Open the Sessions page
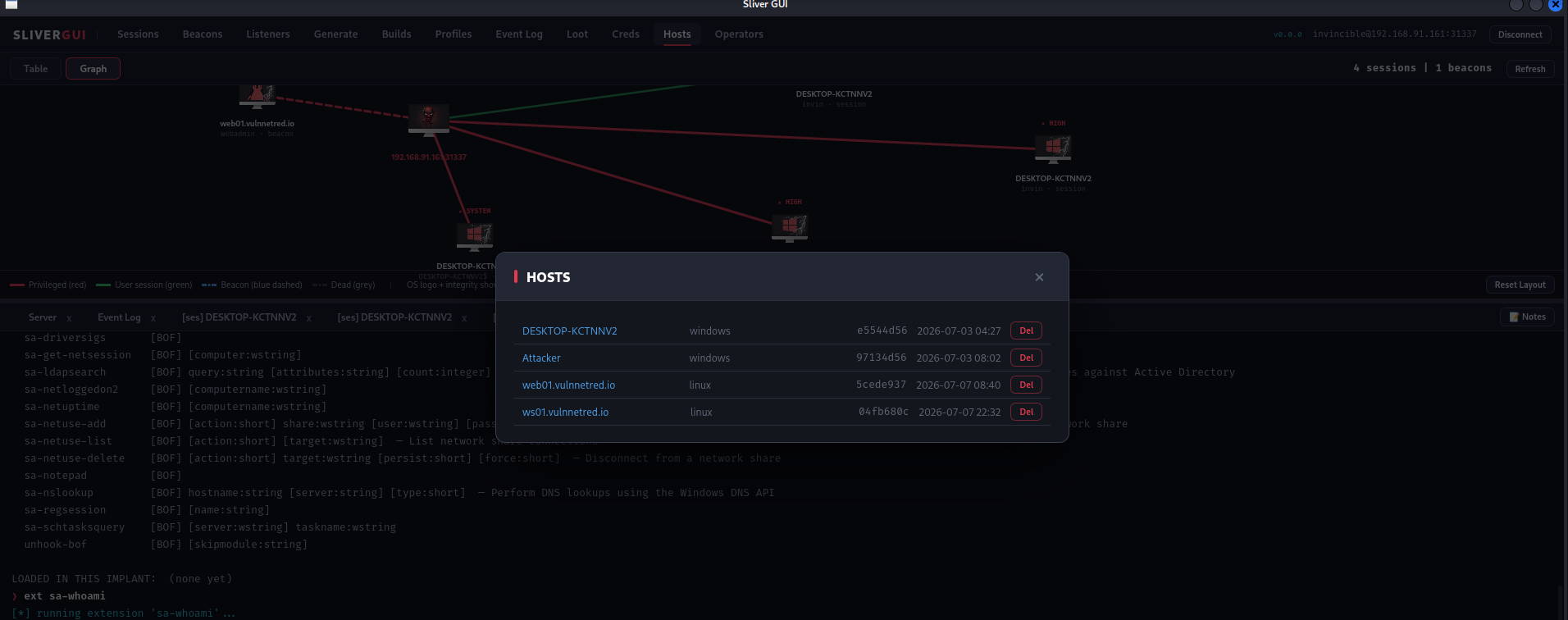 [x=138, y=34]
